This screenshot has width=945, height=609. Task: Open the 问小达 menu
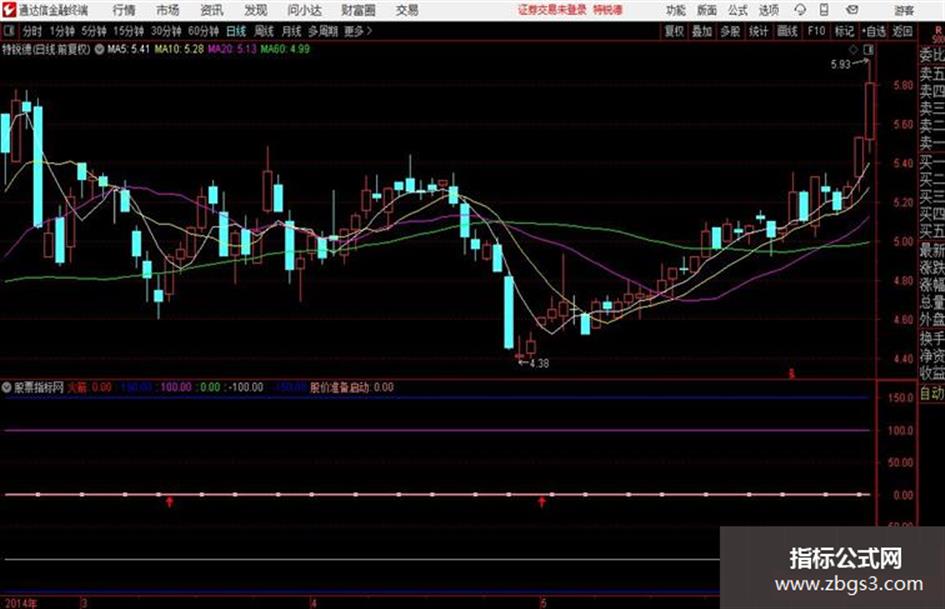point(304,10)
